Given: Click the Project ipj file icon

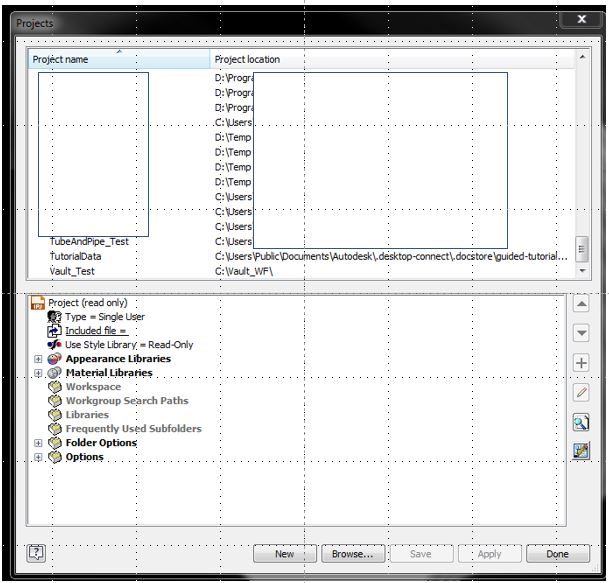Looking at the screenshot, I should pos(38,303).
